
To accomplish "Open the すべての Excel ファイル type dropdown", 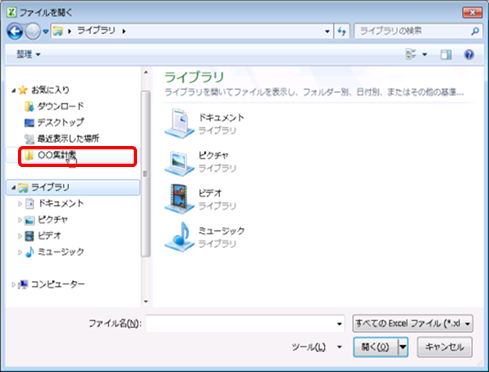I will [x=413, y=323].
